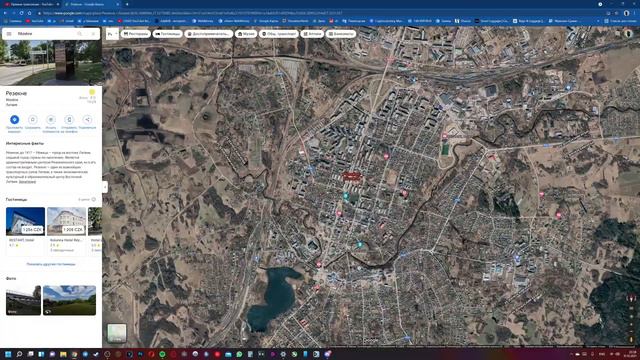Open the travel mode dropdown beside the search box

[x=112, y=34]
